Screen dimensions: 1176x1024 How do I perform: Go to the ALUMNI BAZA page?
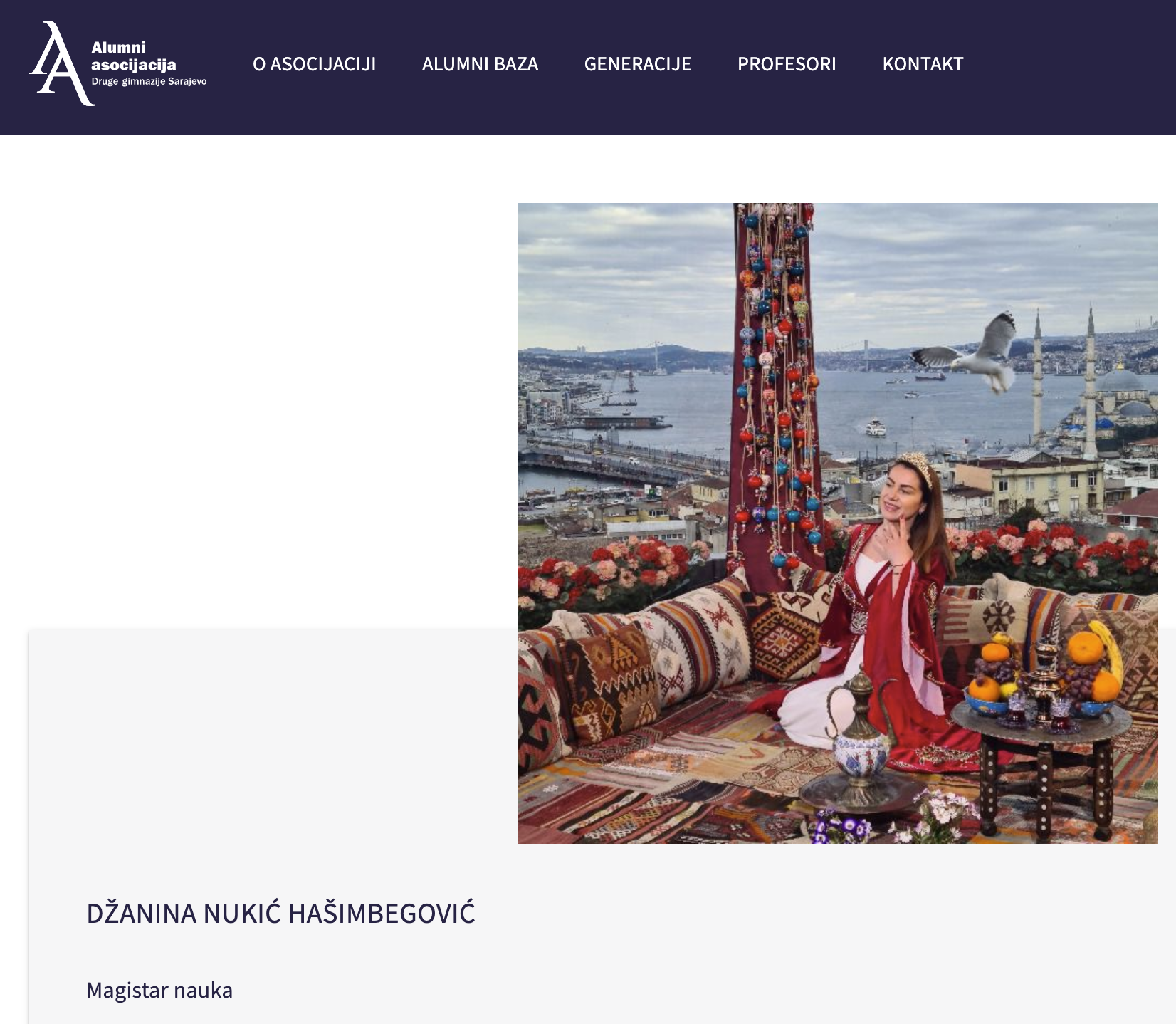(480, 64)
